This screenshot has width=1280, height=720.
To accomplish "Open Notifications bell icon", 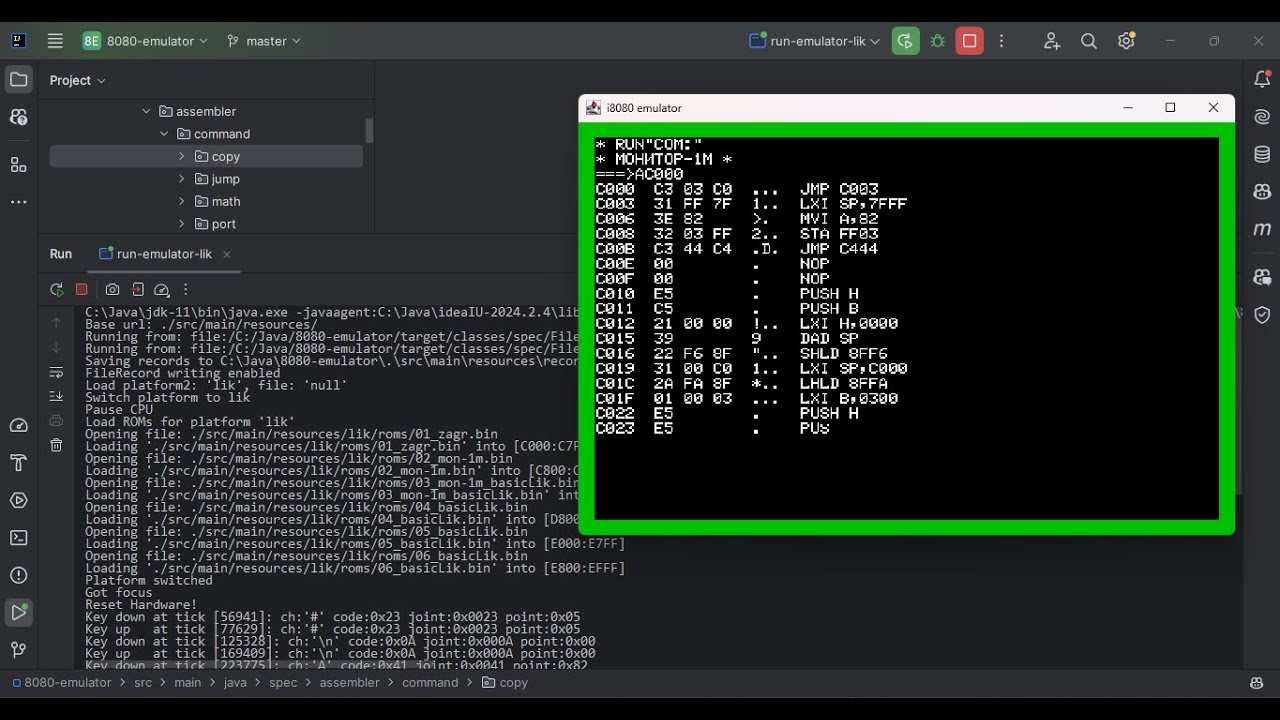I will [x=1262, y=79].
